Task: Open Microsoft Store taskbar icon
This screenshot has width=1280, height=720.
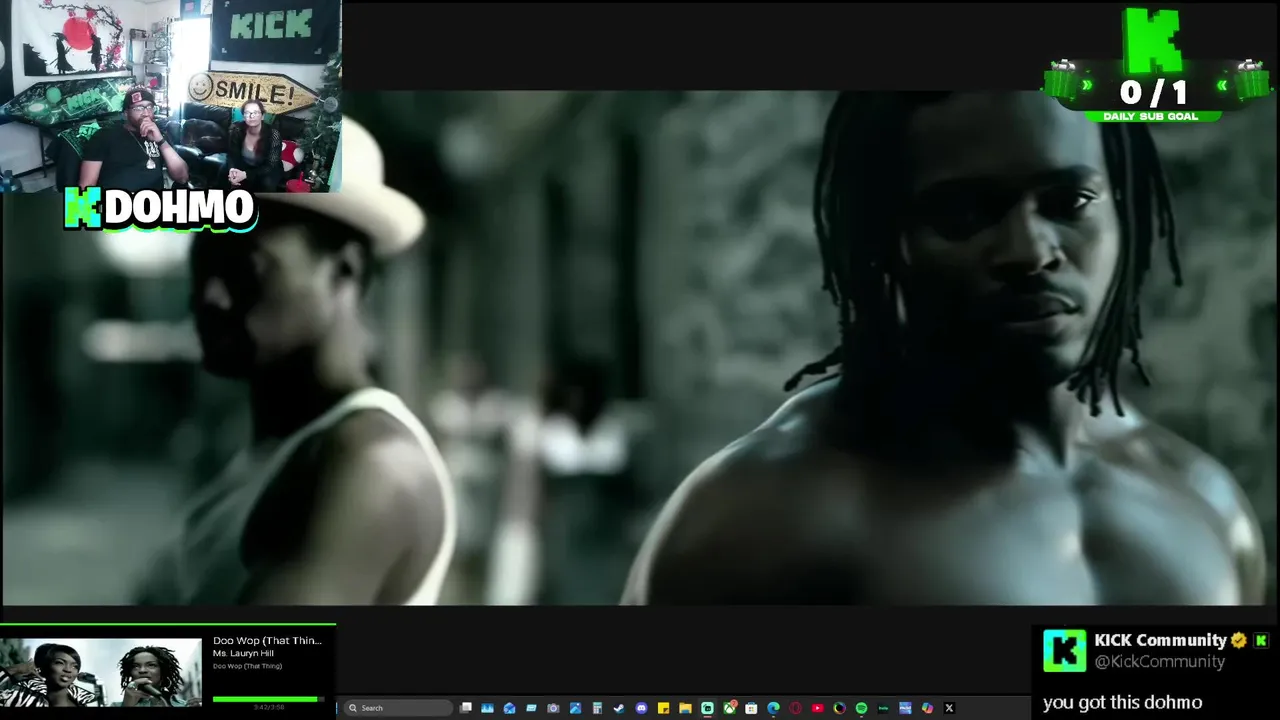Action: click(751, 708)
